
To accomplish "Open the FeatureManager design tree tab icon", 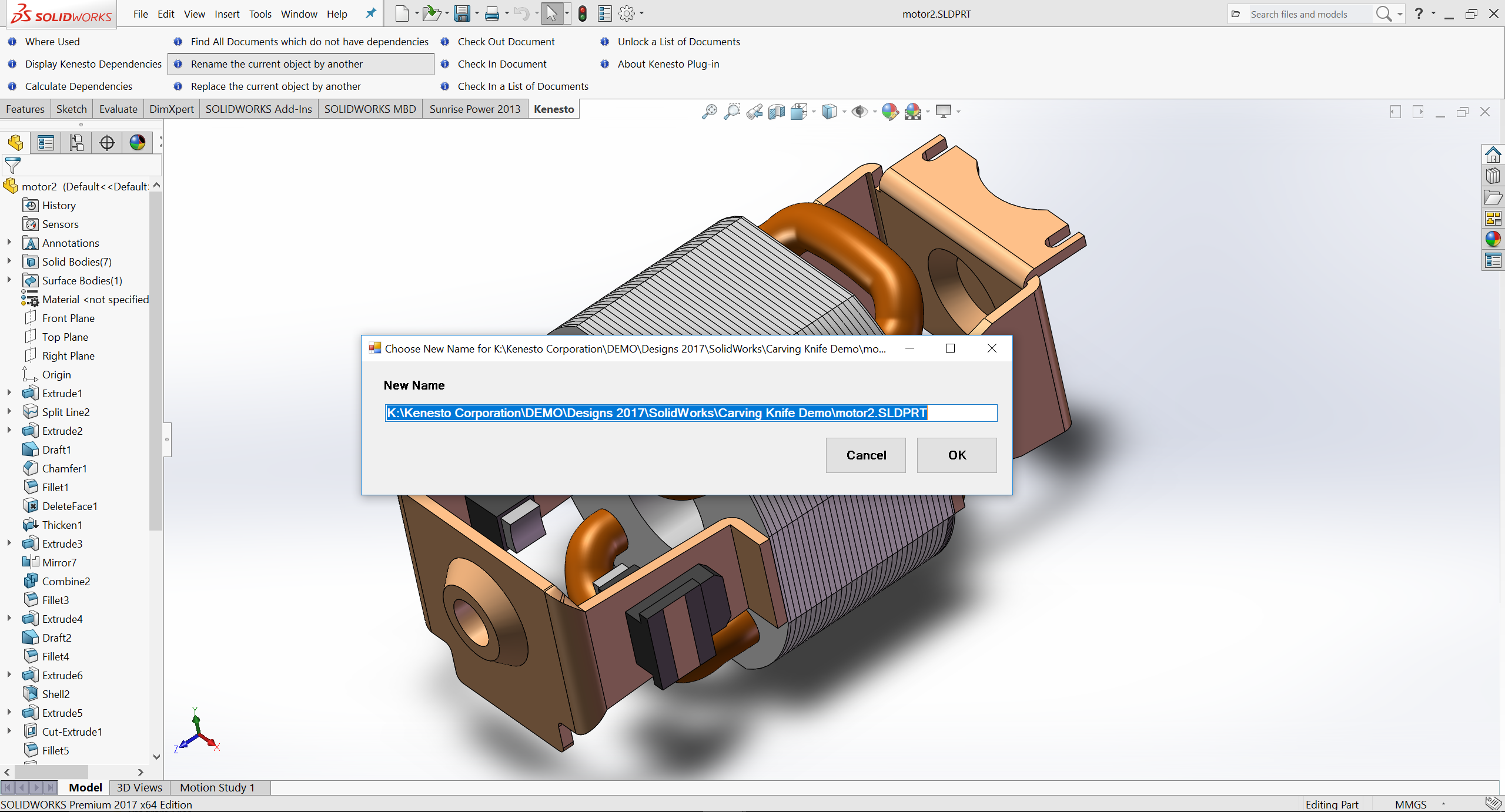I will tap(16, 143).
